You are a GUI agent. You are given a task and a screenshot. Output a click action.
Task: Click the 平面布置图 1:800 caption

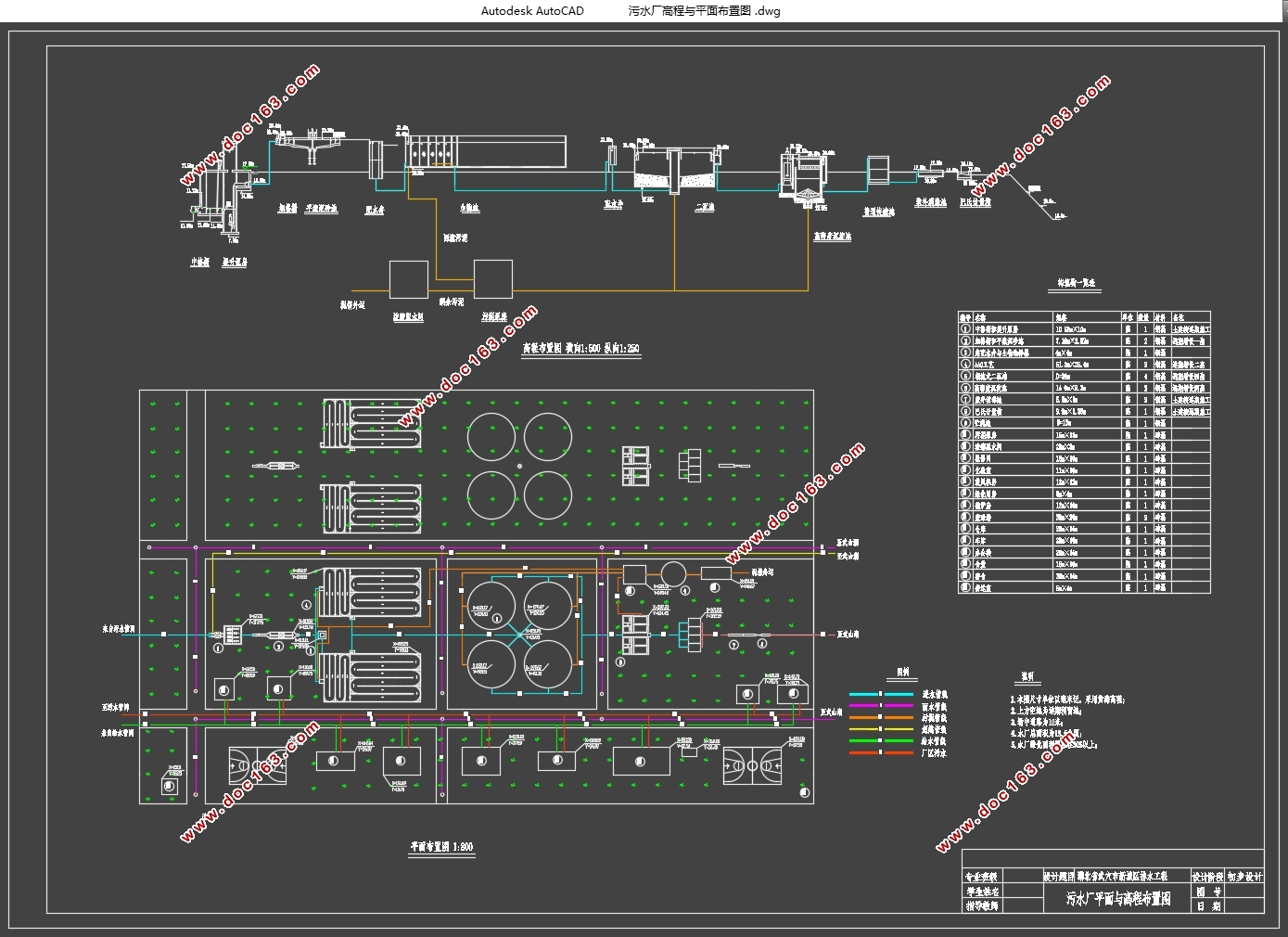coord(441,847)
